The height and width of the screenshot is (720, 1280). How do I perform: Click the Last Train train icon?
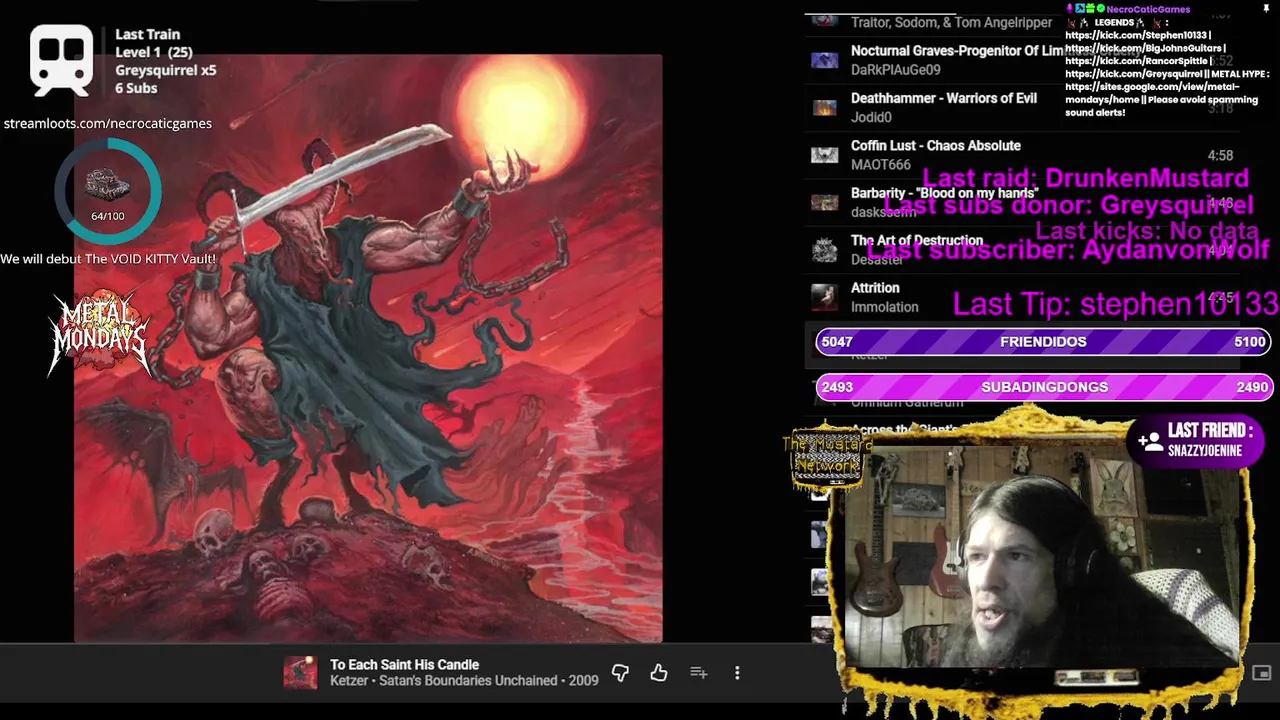tap(61, 59)
